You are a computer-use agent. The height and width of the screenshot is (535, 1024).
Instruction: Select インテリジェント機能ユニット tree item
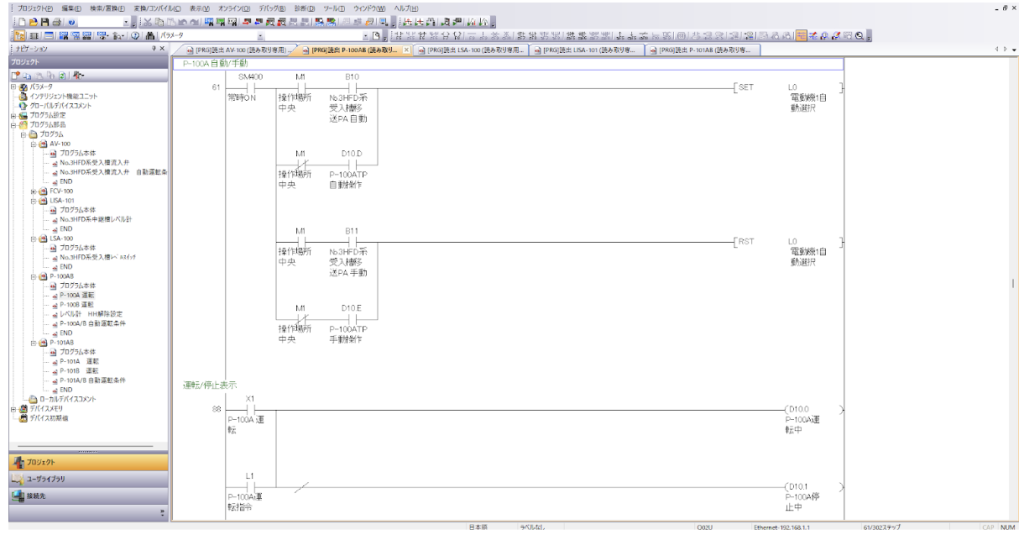[x=63, y=97]
